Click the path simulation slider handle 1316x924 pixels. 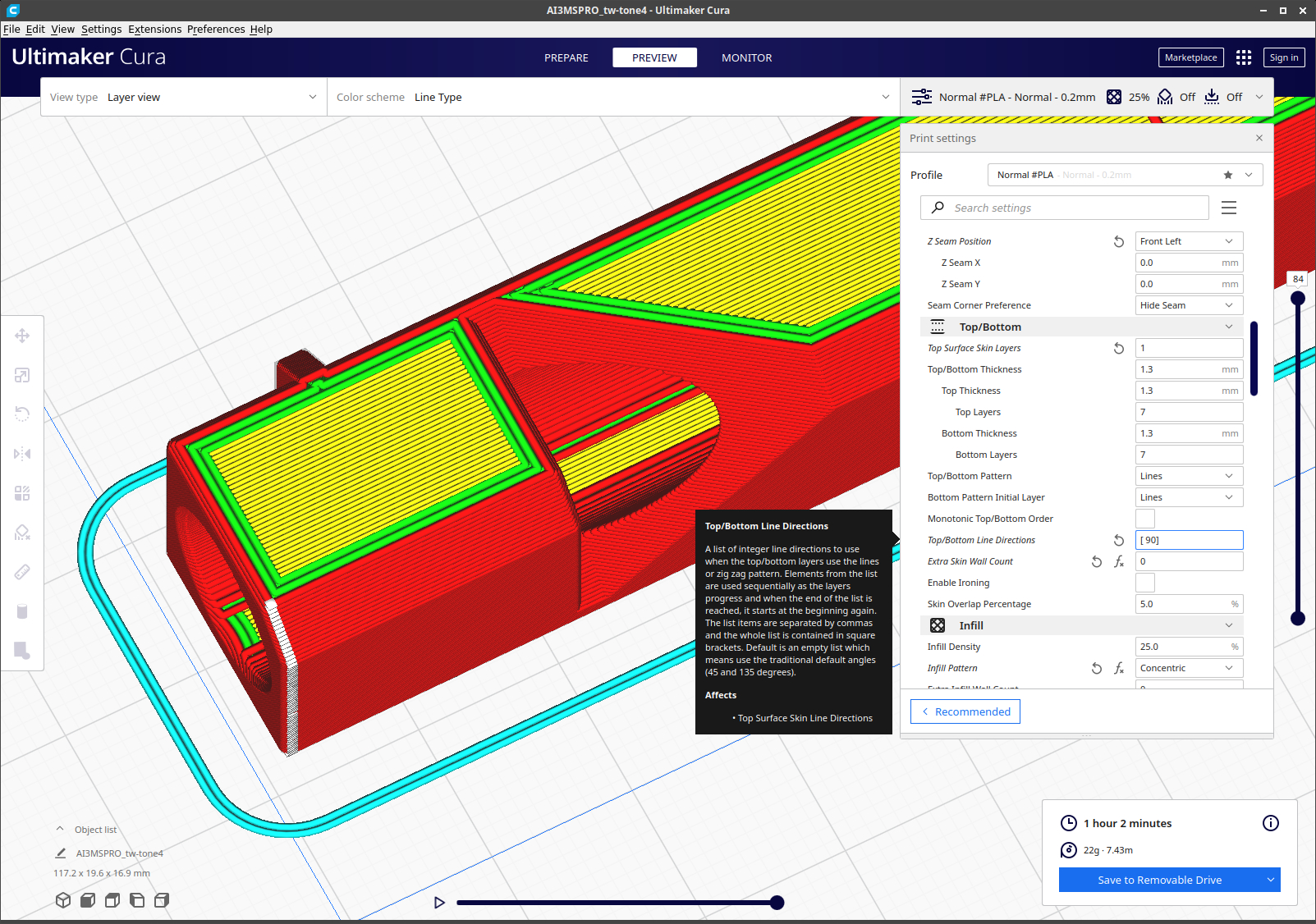point(777,903)
